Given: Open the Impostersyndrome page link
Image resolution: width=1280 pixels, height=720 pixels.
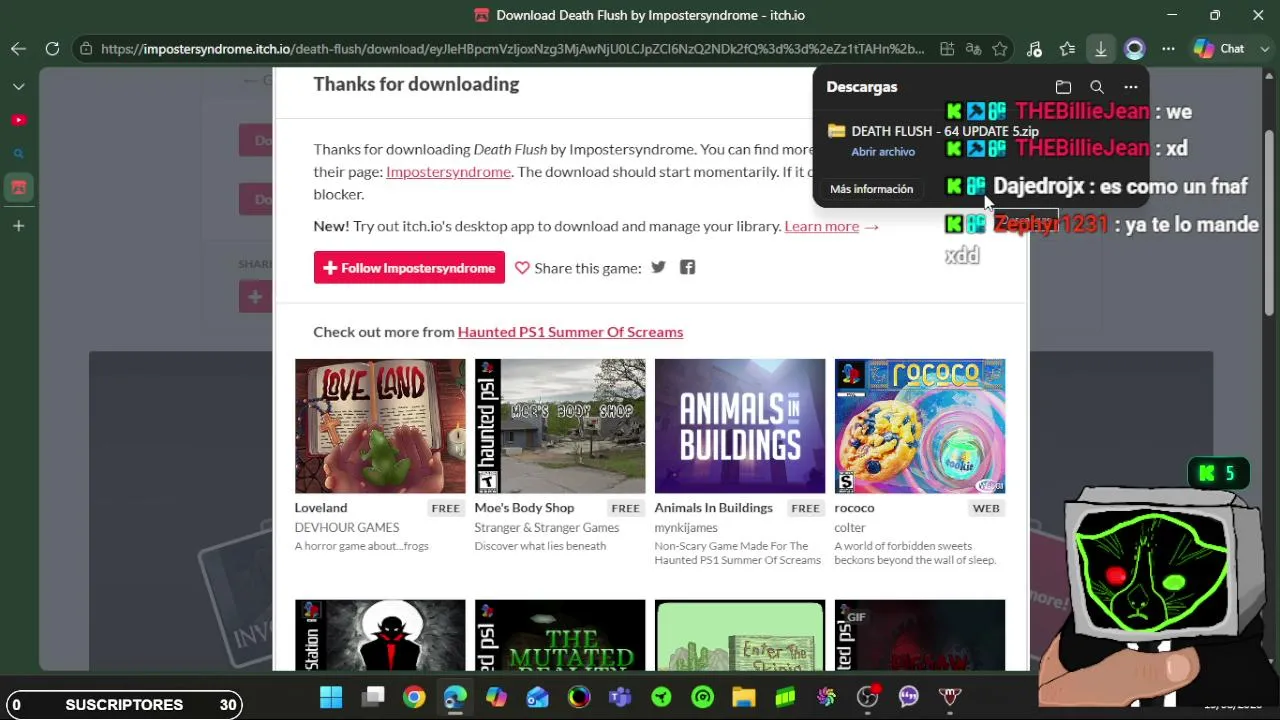Looking at the screenshot, I should [448, 172].
